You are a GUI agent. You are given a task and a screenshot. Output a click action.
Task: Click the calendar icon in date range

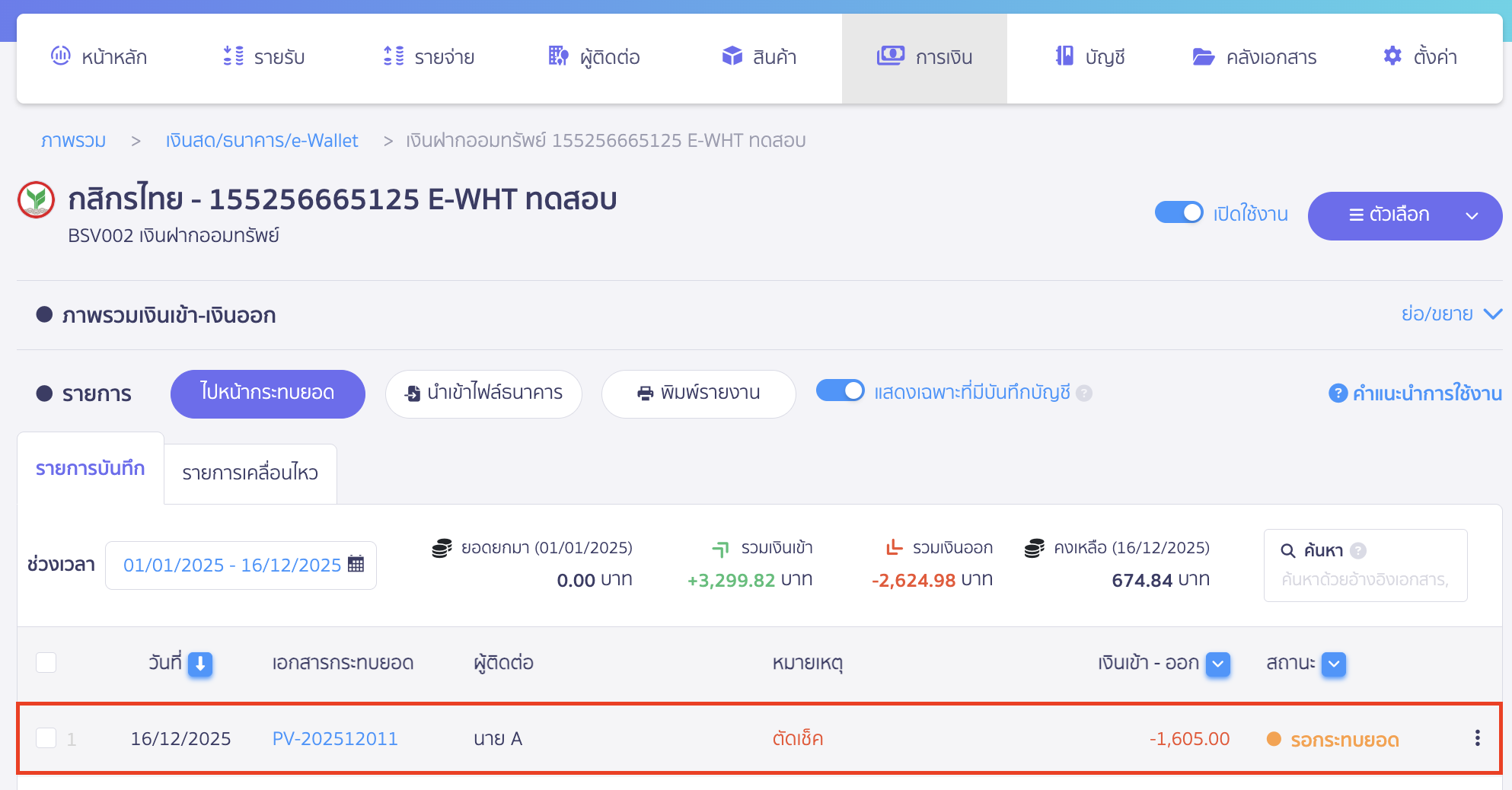356,564
